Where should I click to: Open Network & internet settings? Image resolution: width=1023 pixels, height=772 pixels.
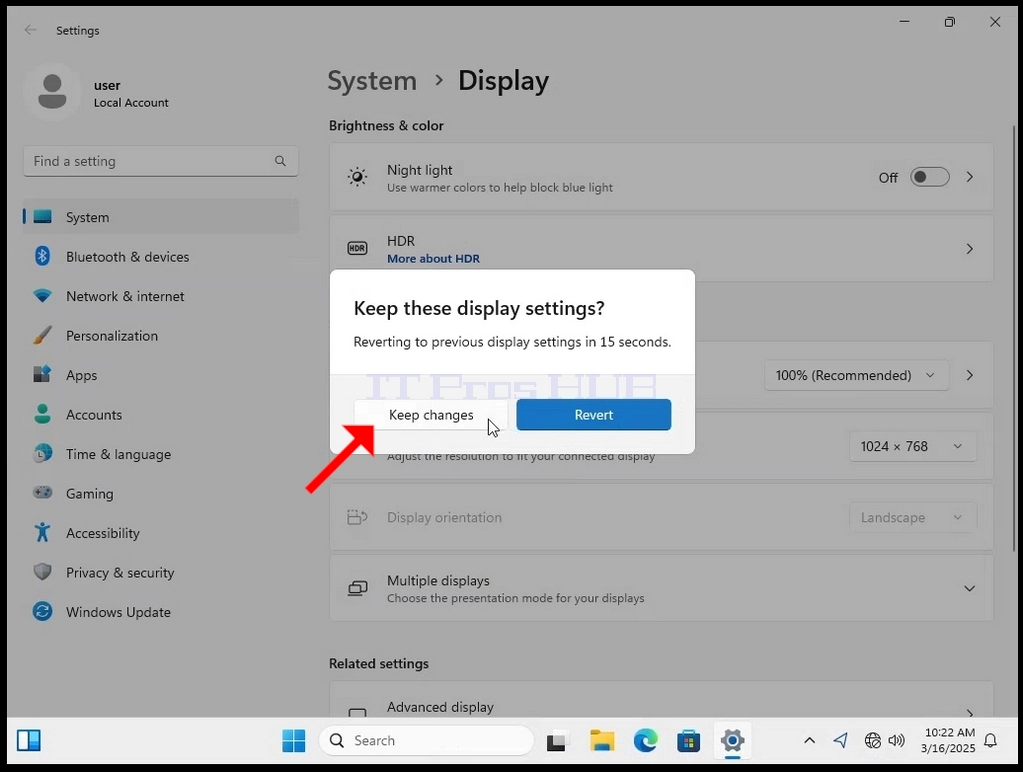tap(160, 296)
